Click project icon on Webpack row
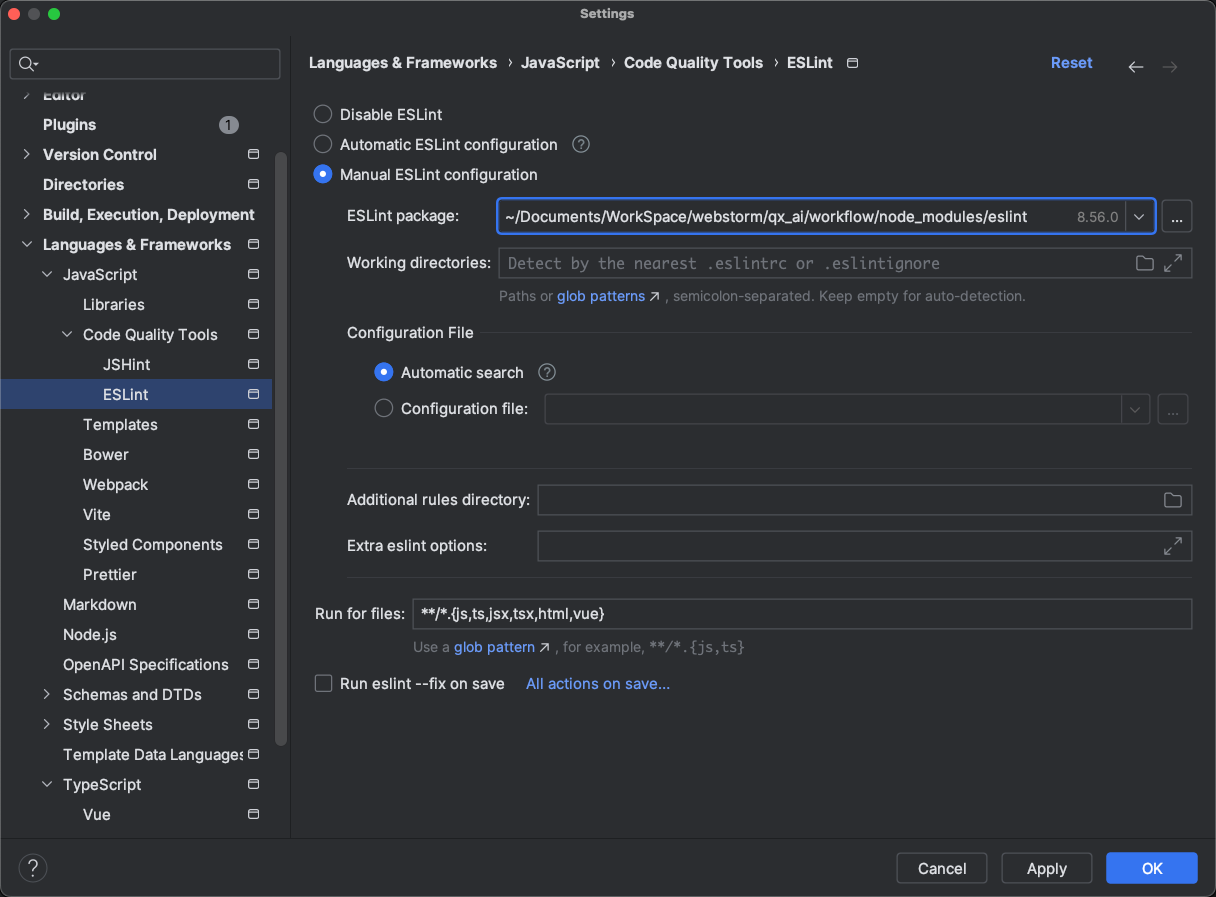Image resolution: width=1216 pixels, height=897 pixels. tap(253, 484)
